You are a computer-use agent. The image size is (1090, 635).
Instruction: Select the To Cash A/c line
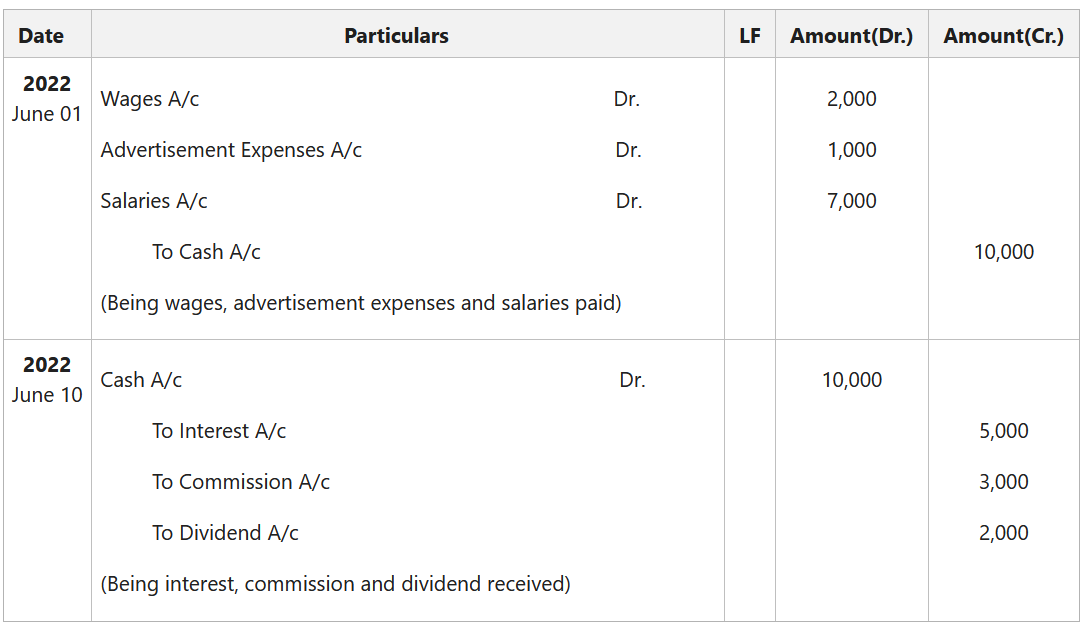click(206, 252)
